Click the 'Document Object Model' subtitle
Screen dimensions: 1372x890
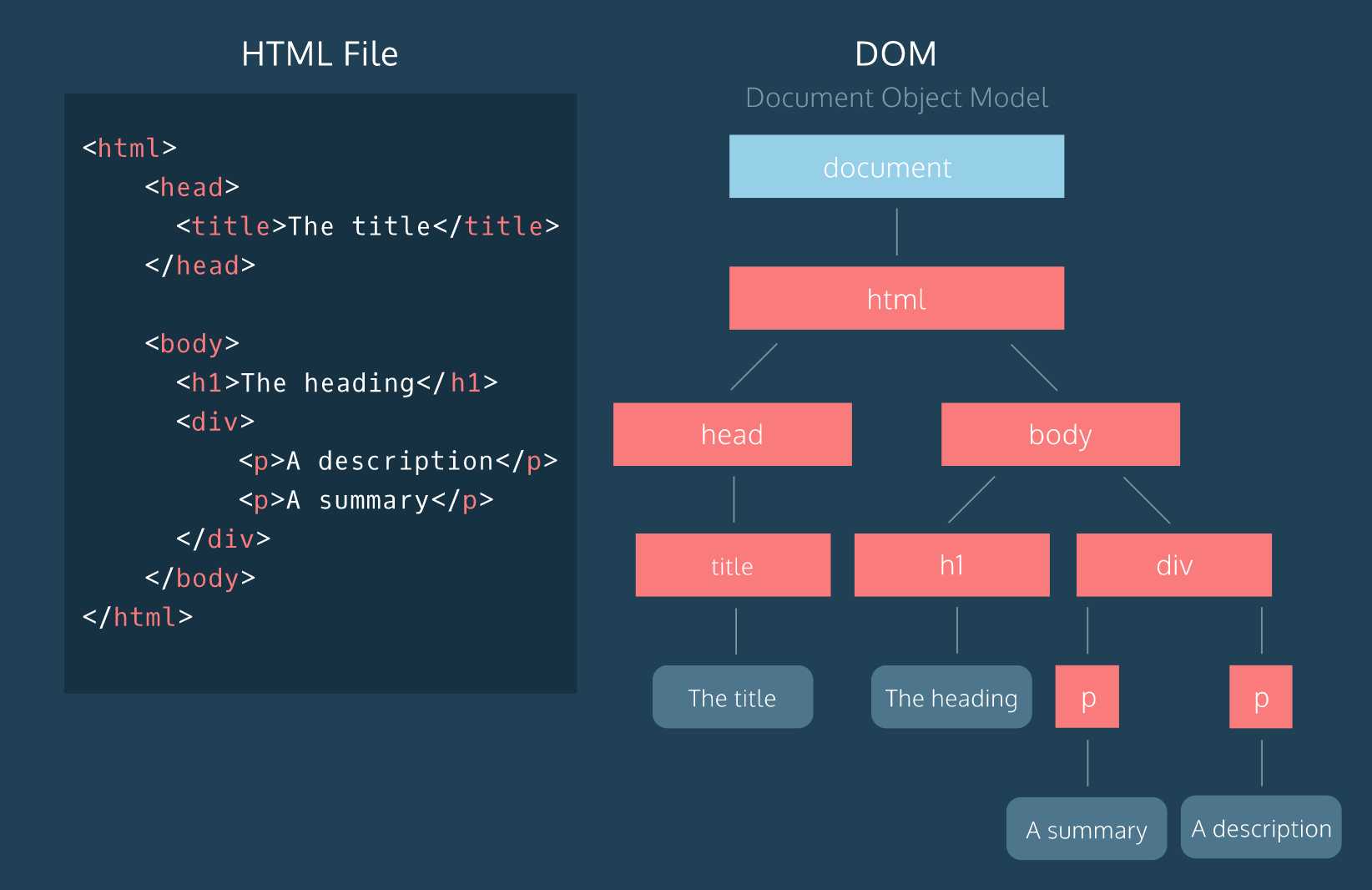[896, 98]
